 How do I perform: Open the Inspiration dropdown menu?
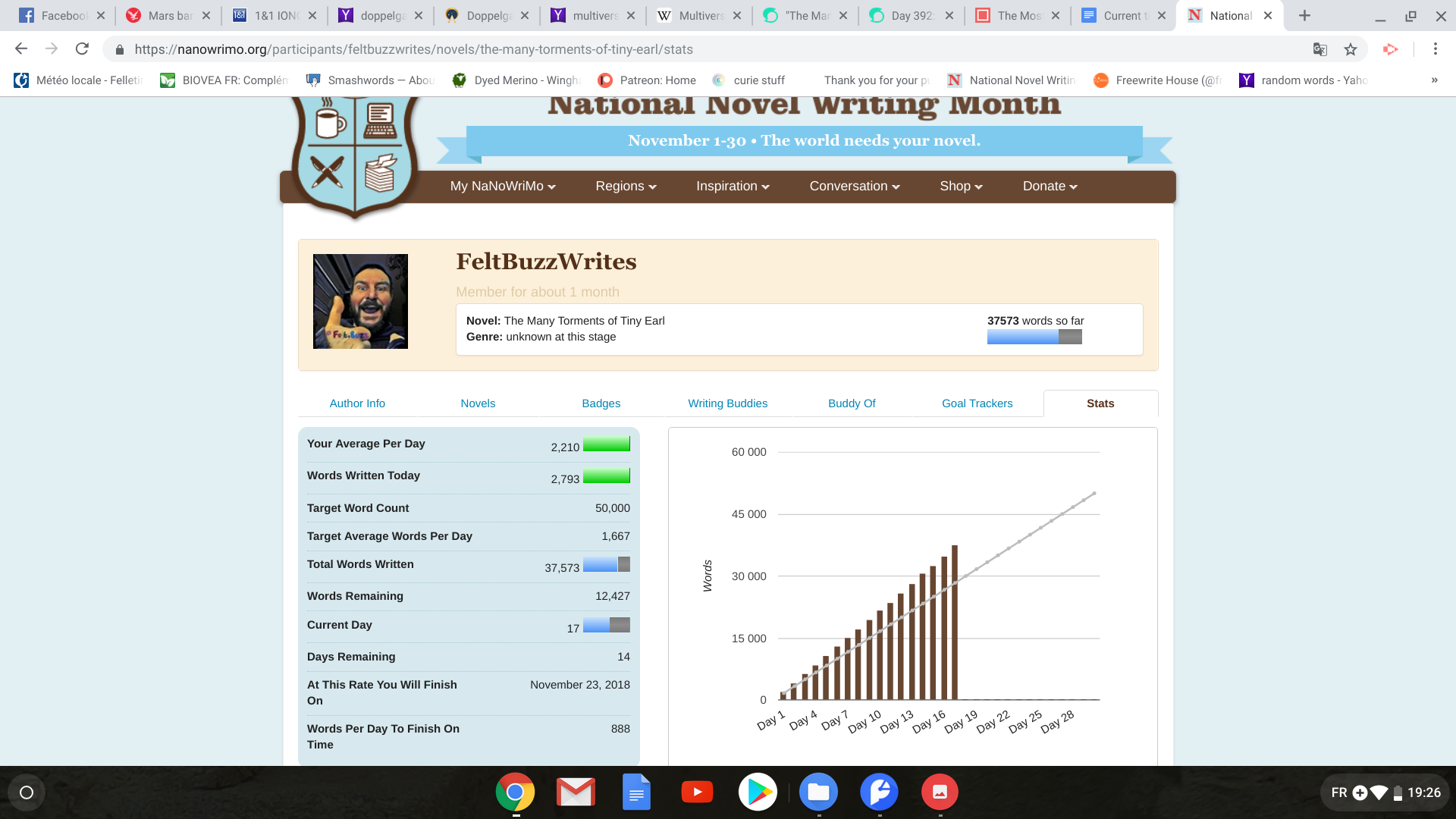coord(733,187)
